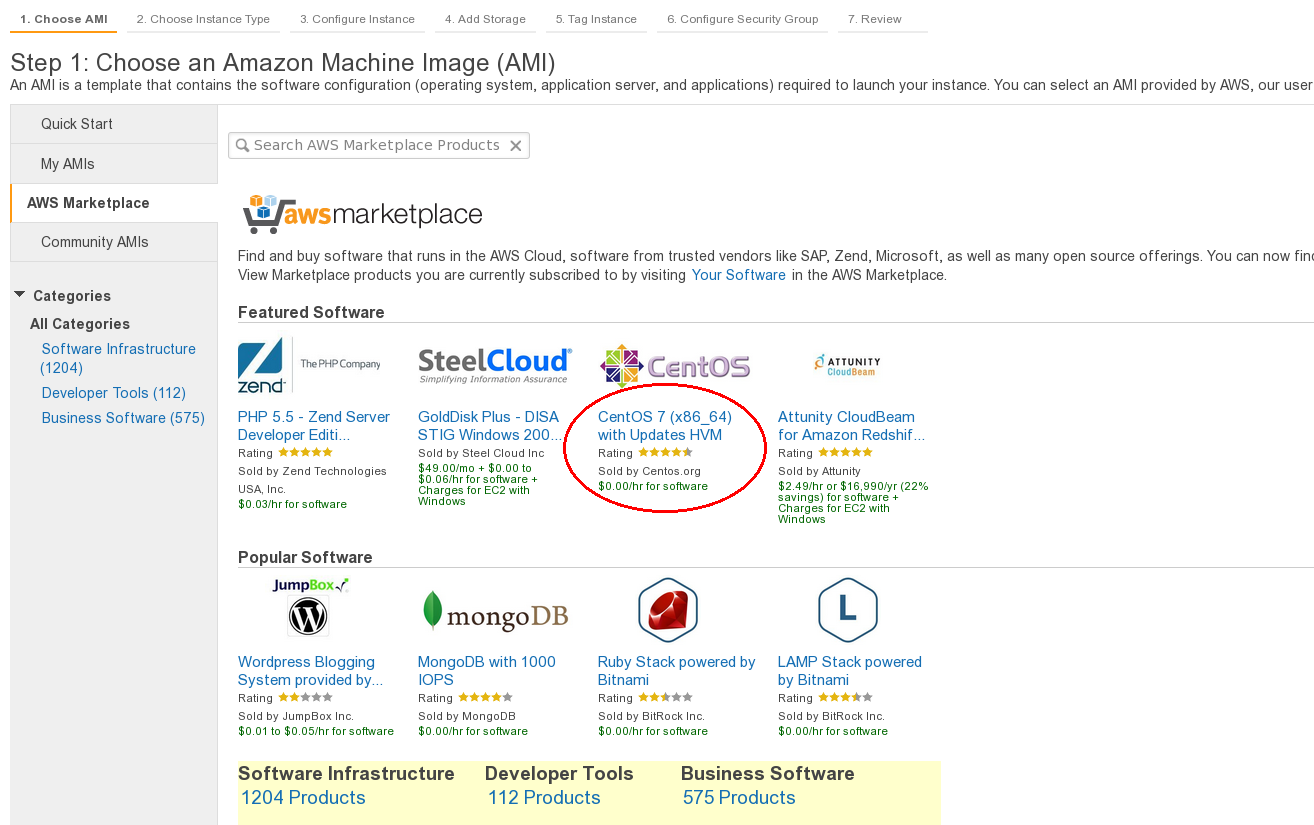Open Software Infrastructure (1204) category
Viewport: 1314px width, 825px height.
click(x=118, y=358)
